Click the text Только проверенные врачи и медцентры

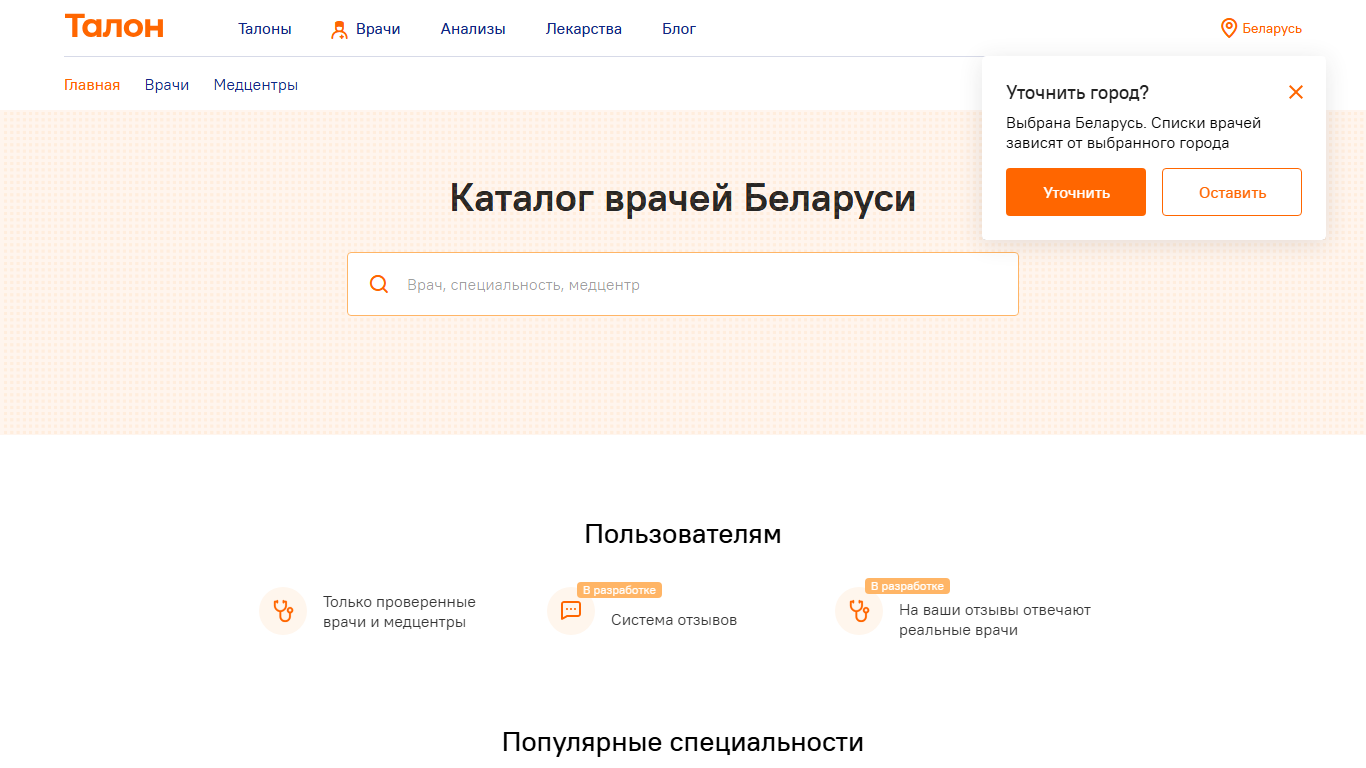pyautogui.click(x=399, y=612)
